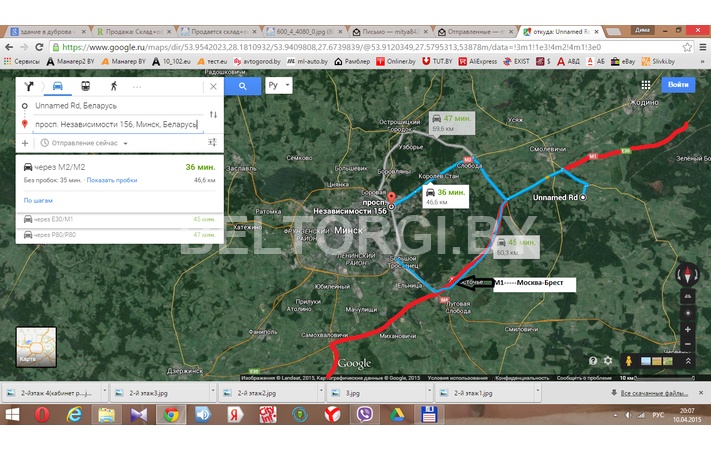The image size is (711, 450).
Task: Open route options sliders icon
Action: click(212, 142)
